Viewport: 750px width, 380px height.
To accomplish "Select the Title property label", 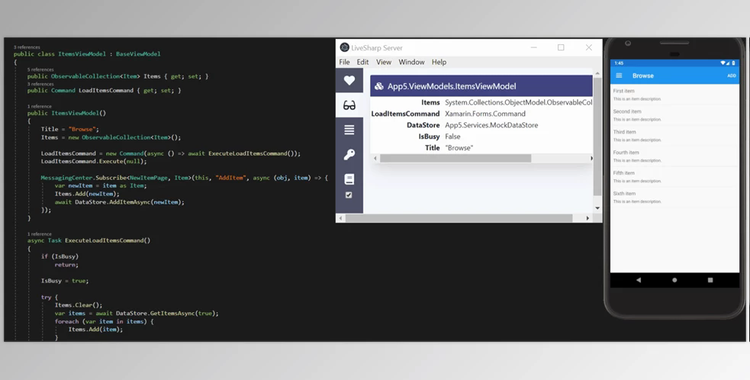I will pyautogui.click(x=432, y=148).
